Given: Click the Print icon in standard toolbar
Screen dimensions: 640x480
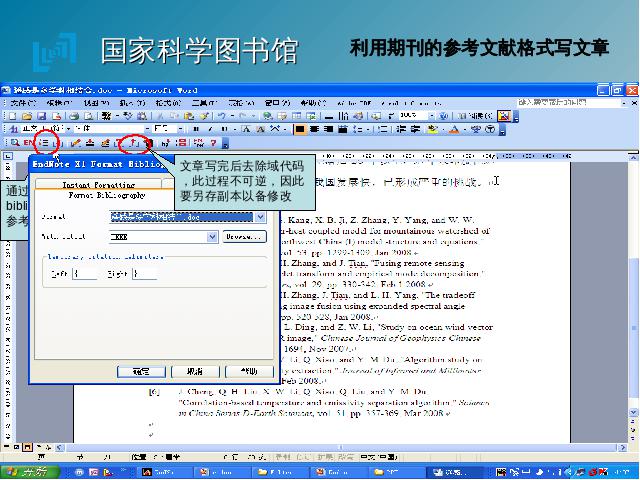Looking at the screenshot, I should coord(74,116).
